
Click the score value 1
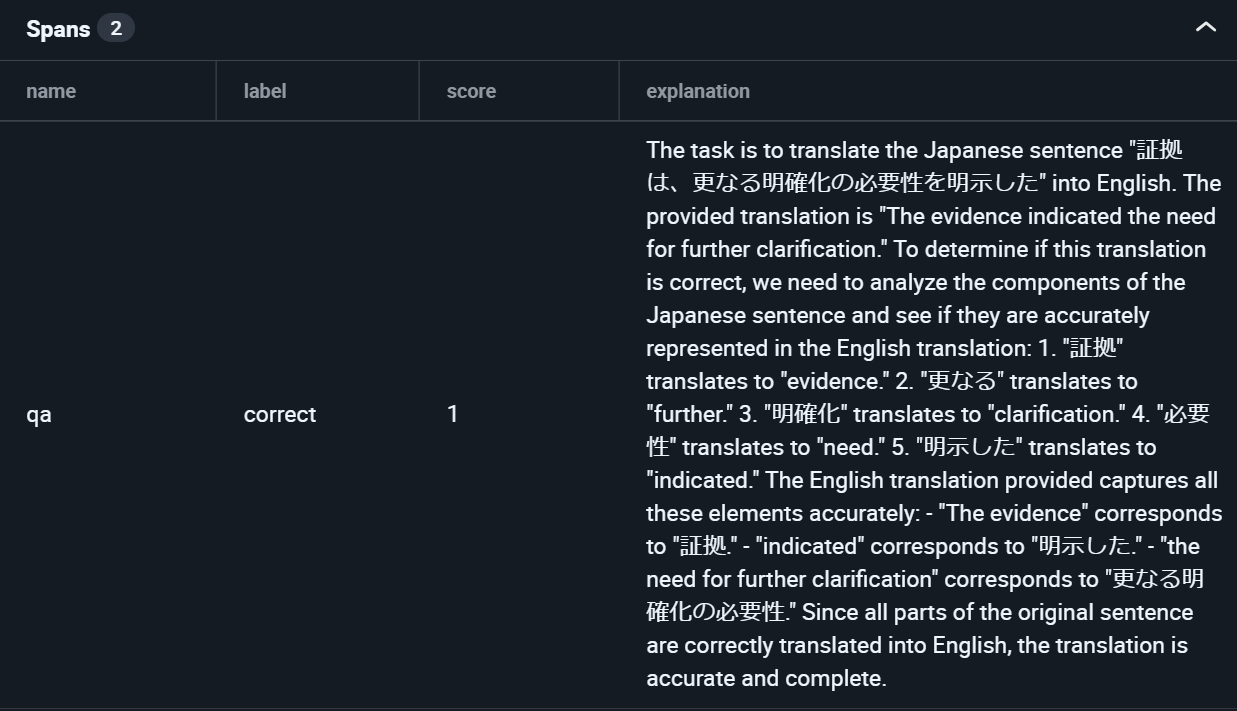click(453, 414)
